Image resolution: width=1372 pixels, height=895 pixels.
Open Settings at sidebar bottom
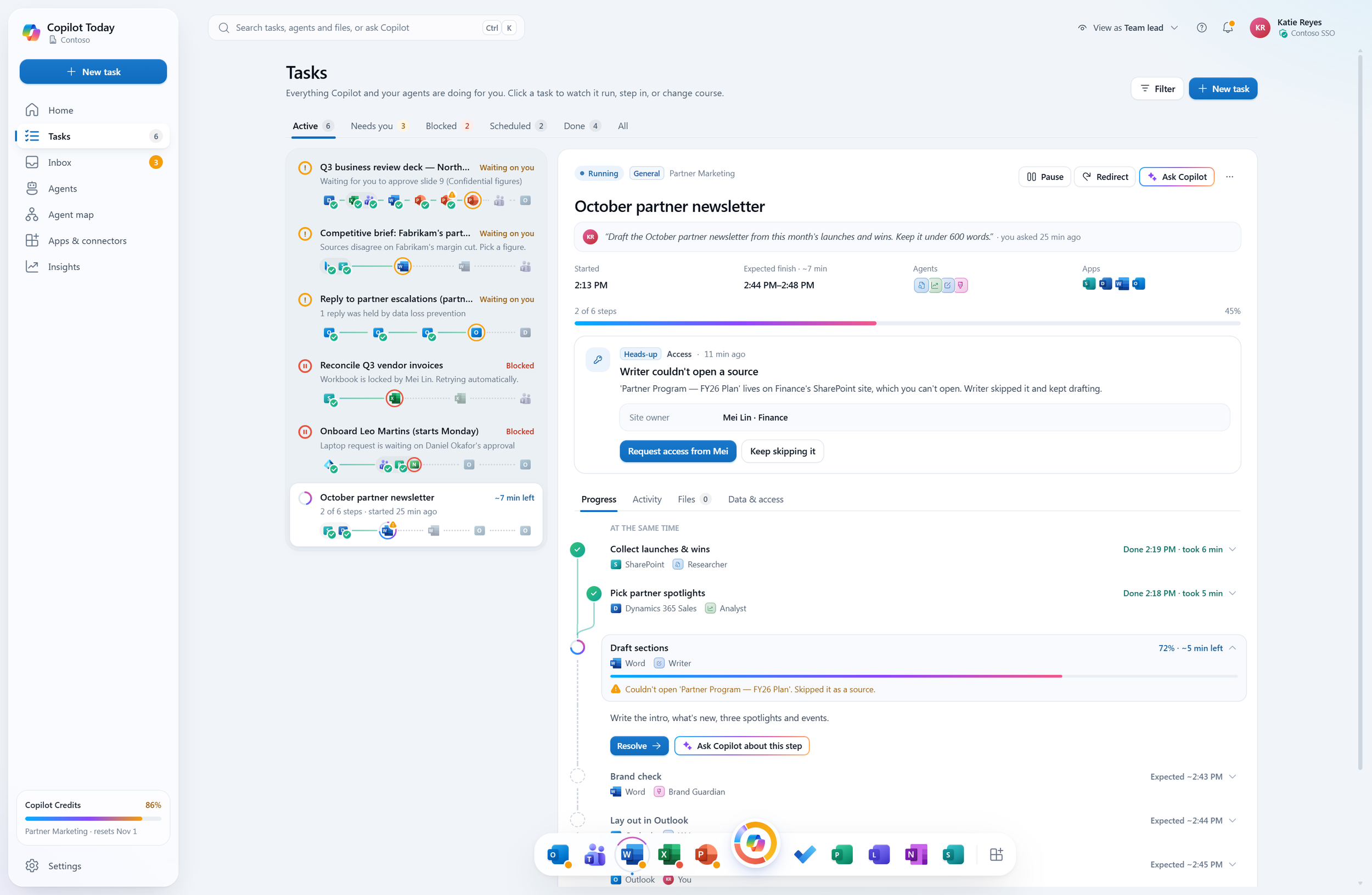pos(93,865)
